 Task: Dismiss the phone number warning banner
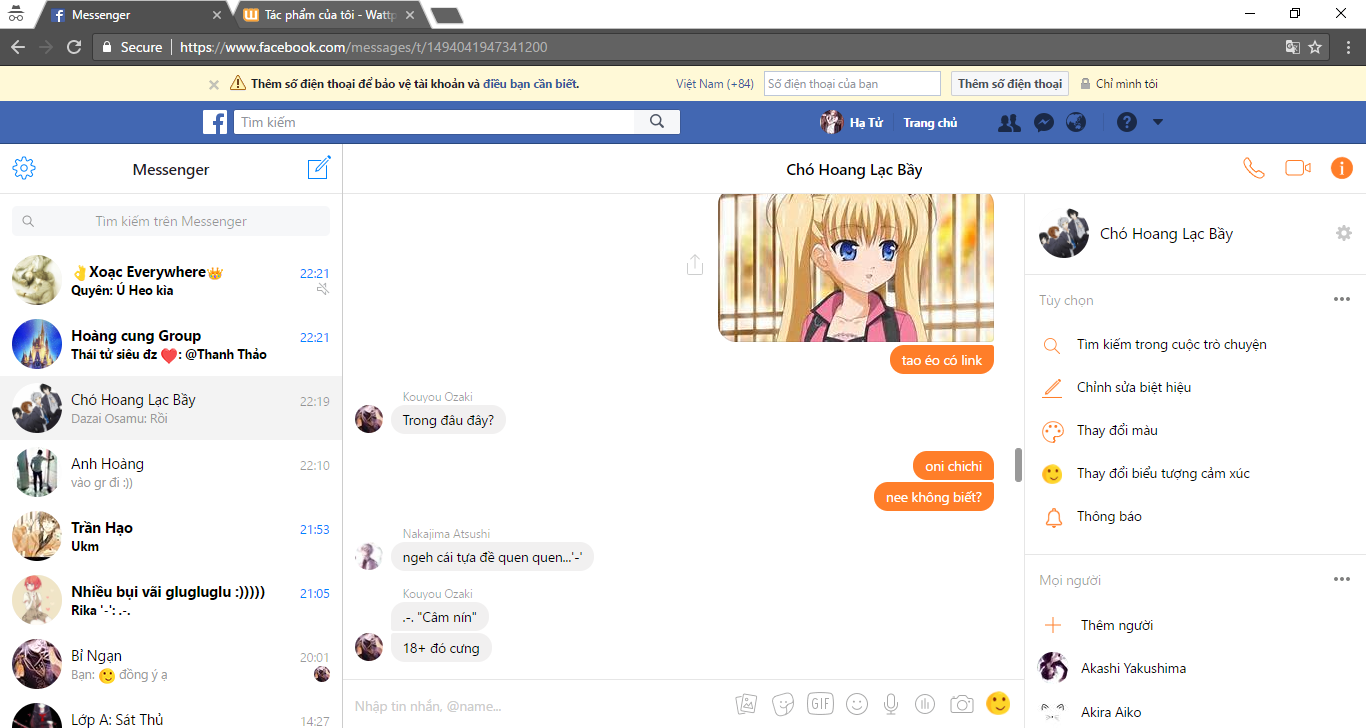tap(214, 84)
